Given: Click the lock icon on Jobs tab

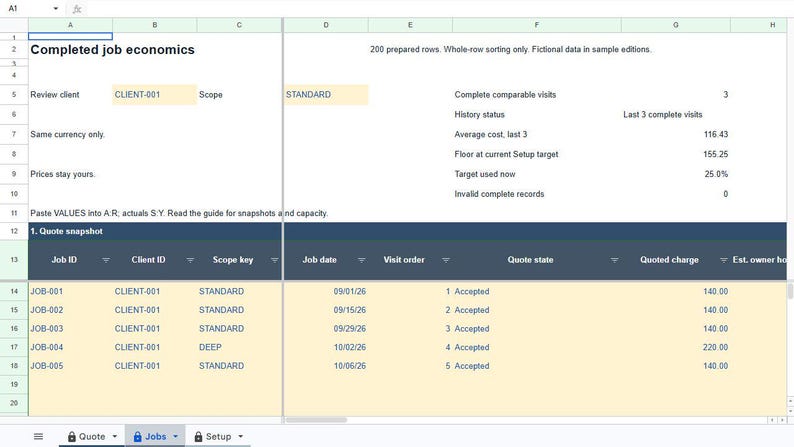Looking at the screenshot, I should click(x=137, y=436).
